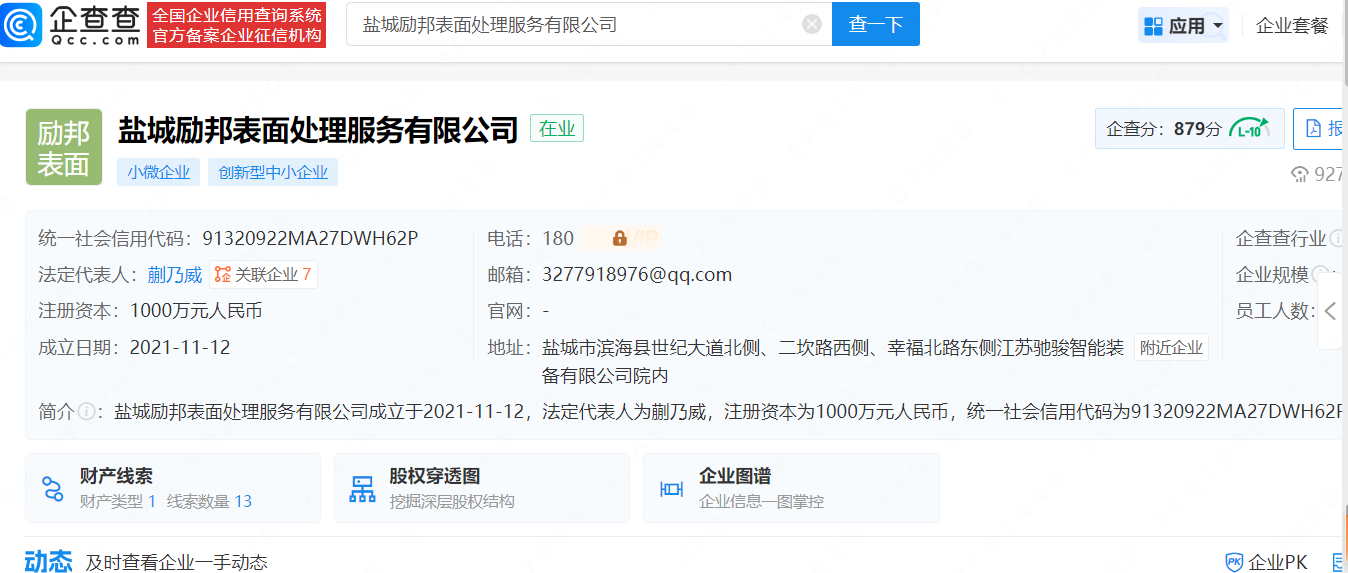Click the 财产线索 card icon
The width and height of the screenshot is (1348, 573).
[52, 489]
